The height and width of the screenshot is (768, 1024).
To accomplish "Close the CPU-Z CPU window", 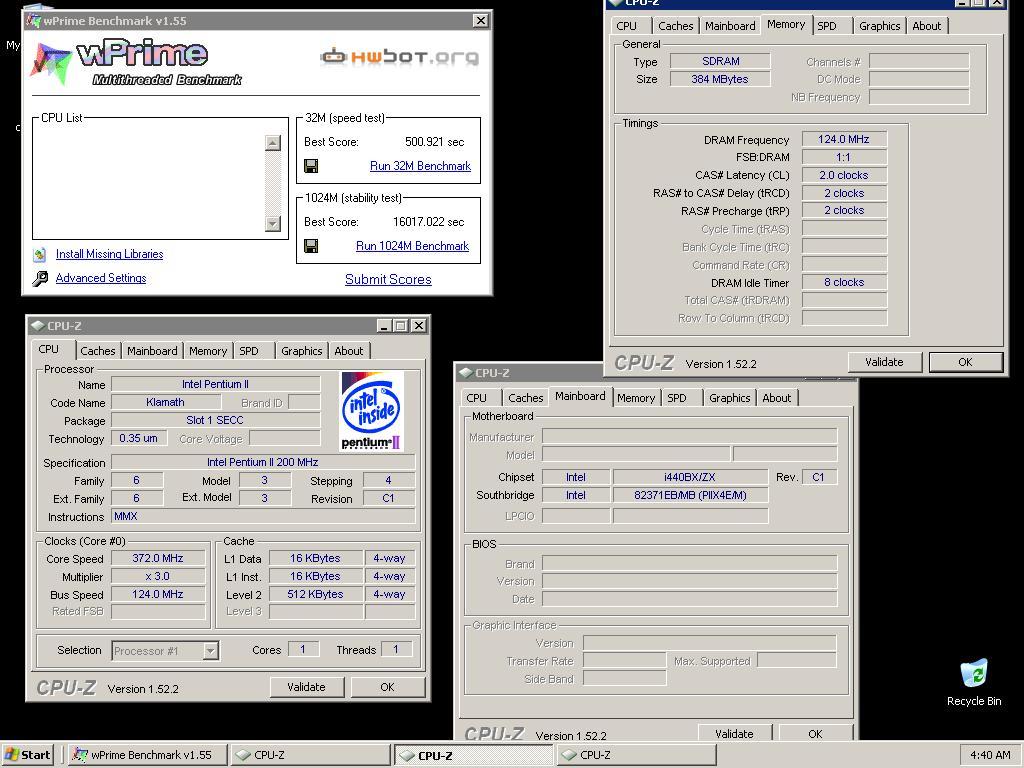I will 419,326.
